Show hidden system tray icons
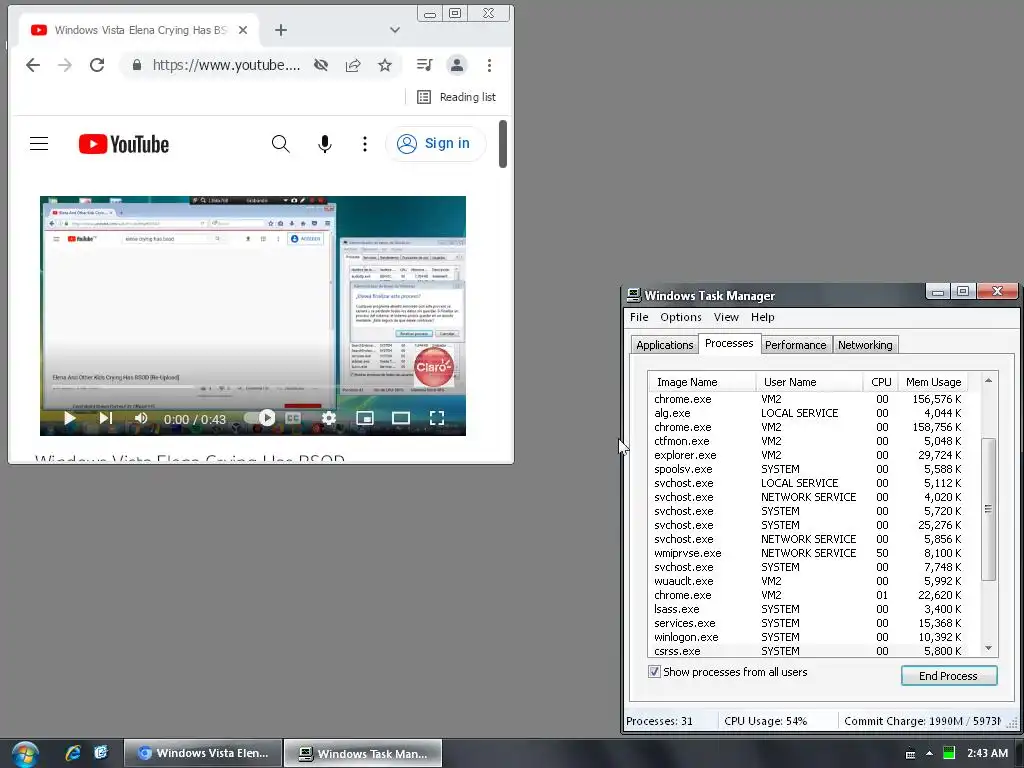The width and height of the screenshot is (1024, 768). click(x=929, y=754)
